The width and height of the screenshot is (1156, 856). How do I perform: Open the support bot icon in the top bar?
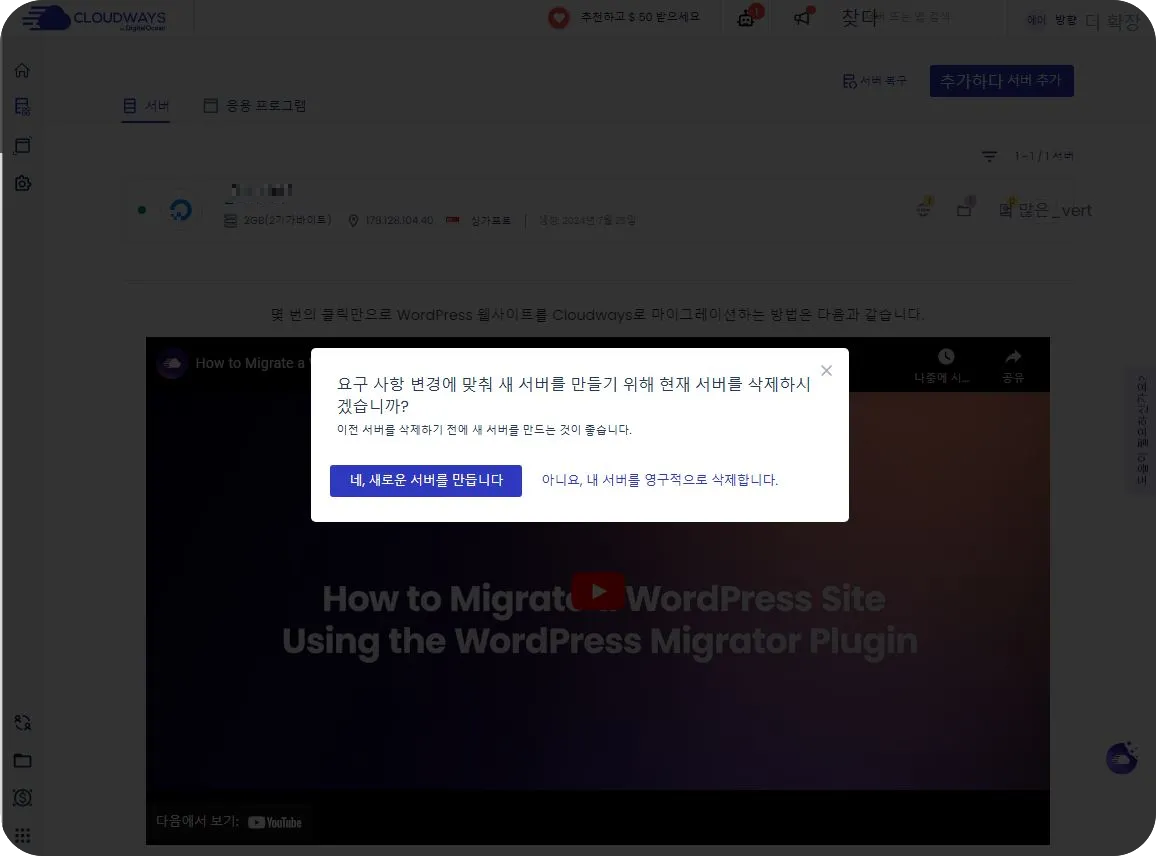746,17
